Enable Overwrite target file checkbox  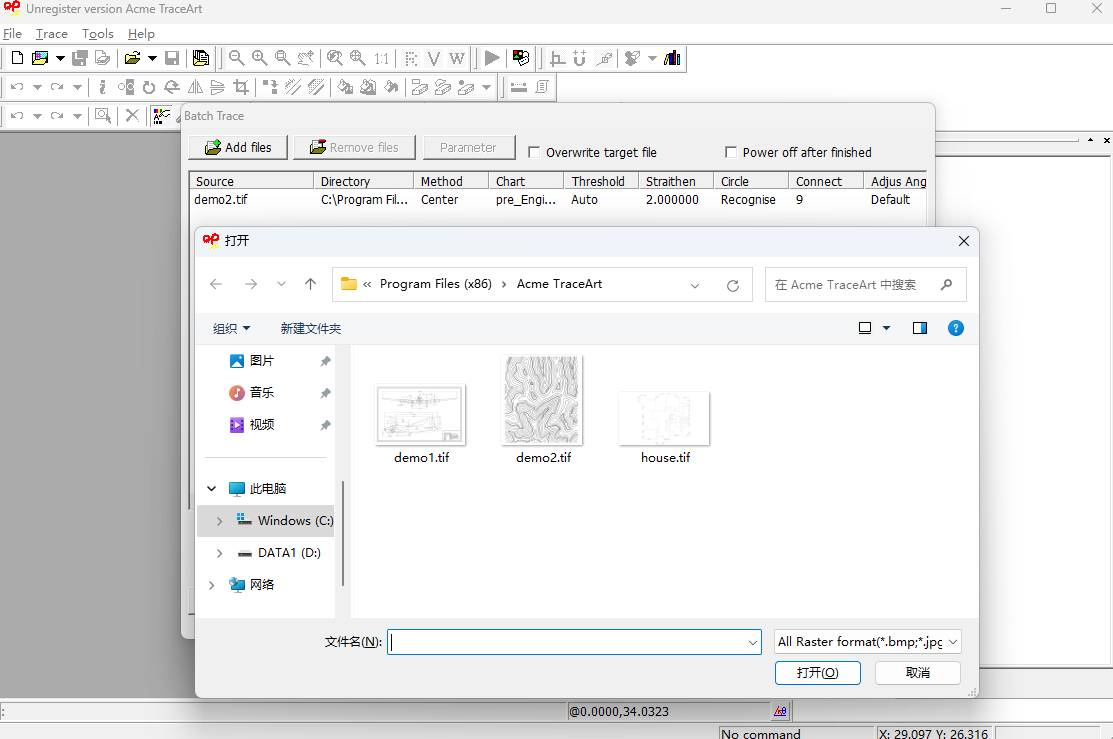click(535, 153)
